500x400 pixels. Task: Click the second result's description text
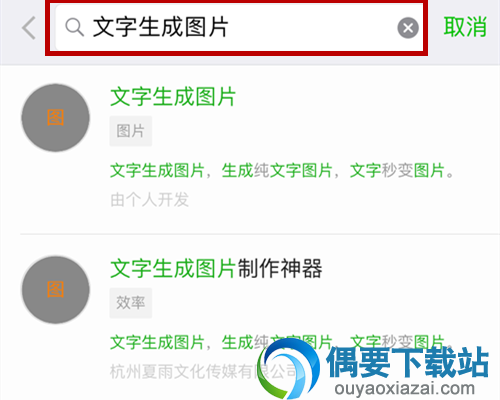282,342
